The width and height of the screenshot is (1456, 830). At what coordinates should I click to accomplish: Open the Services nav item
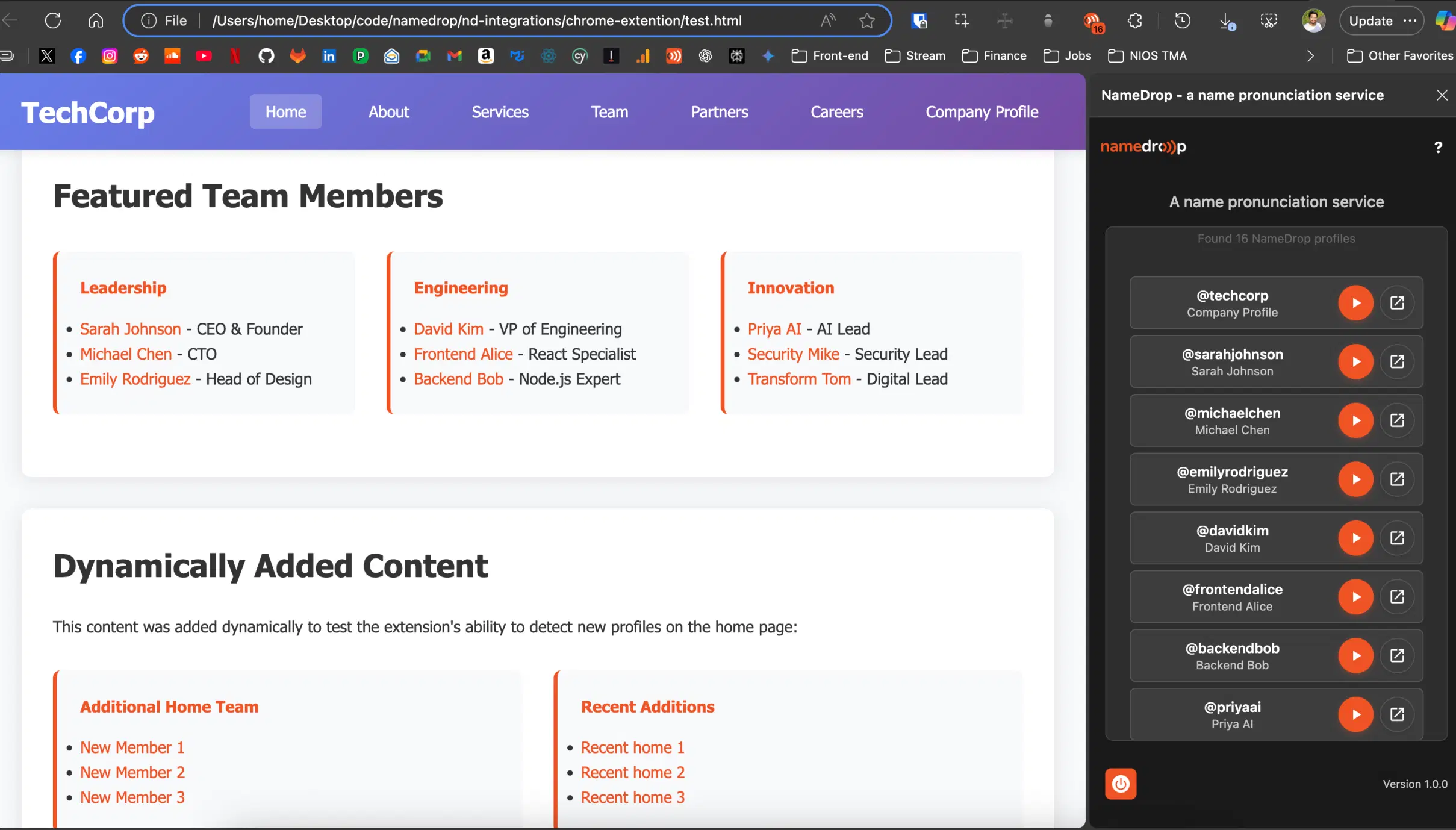[500, 112]
